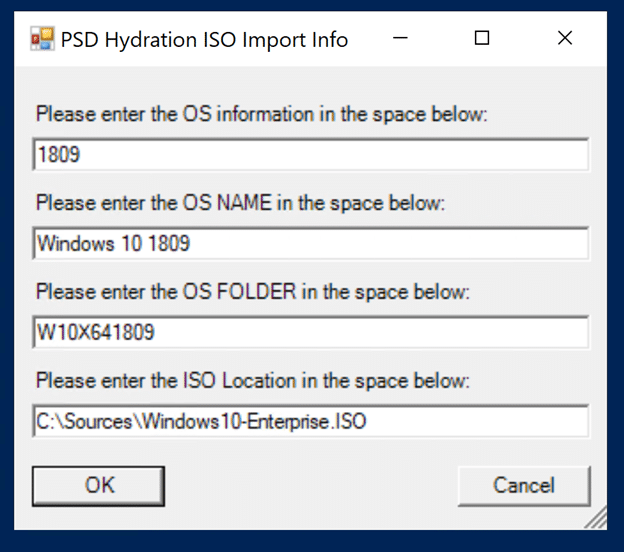
Task: Confirm the dialog with the OK button
Action: 98,486
